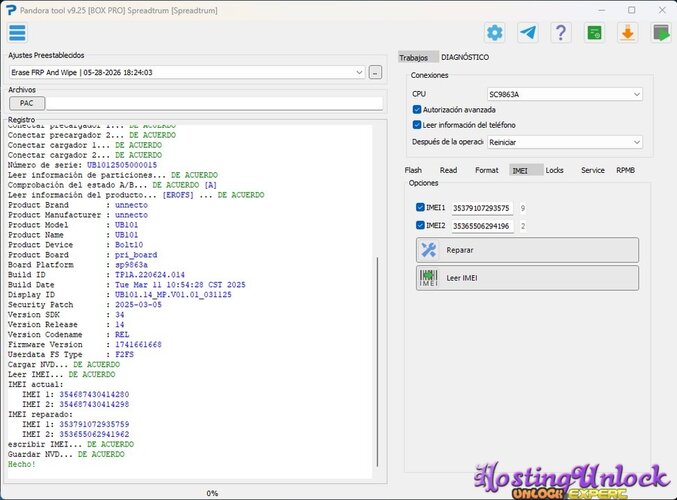Click the orange download arrow icon
The width and height of the screenshot is (677, 500).
click(627, 33)
